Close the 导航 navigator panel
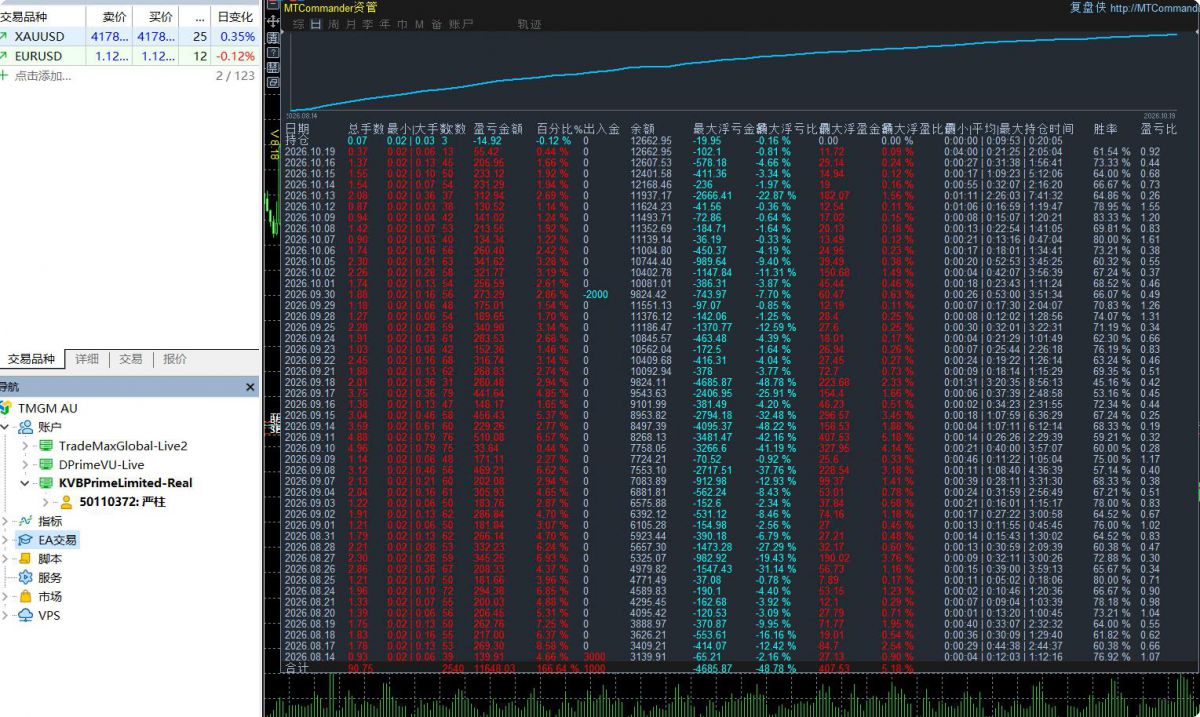 251,387
